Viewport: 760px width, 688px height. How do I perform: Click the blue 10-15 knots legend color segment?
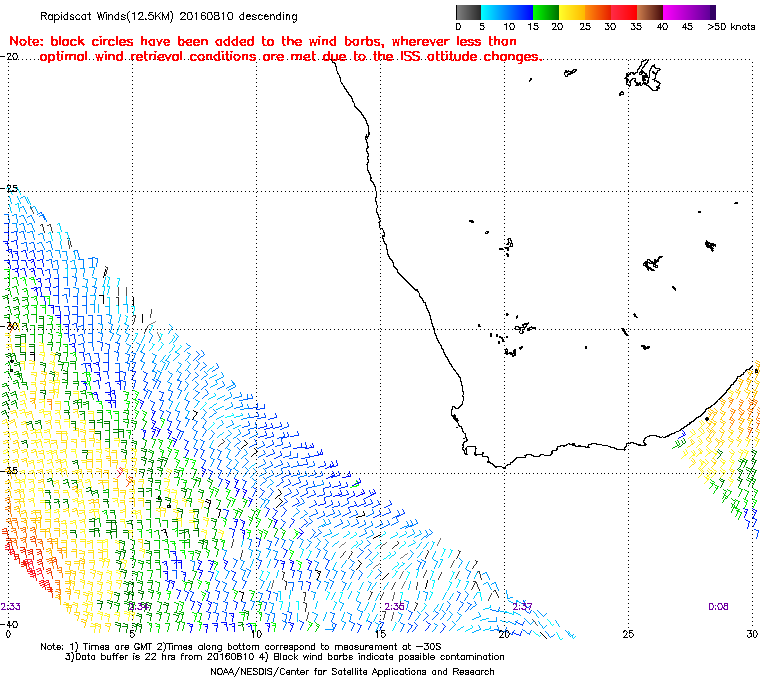[x=520, y=12]
